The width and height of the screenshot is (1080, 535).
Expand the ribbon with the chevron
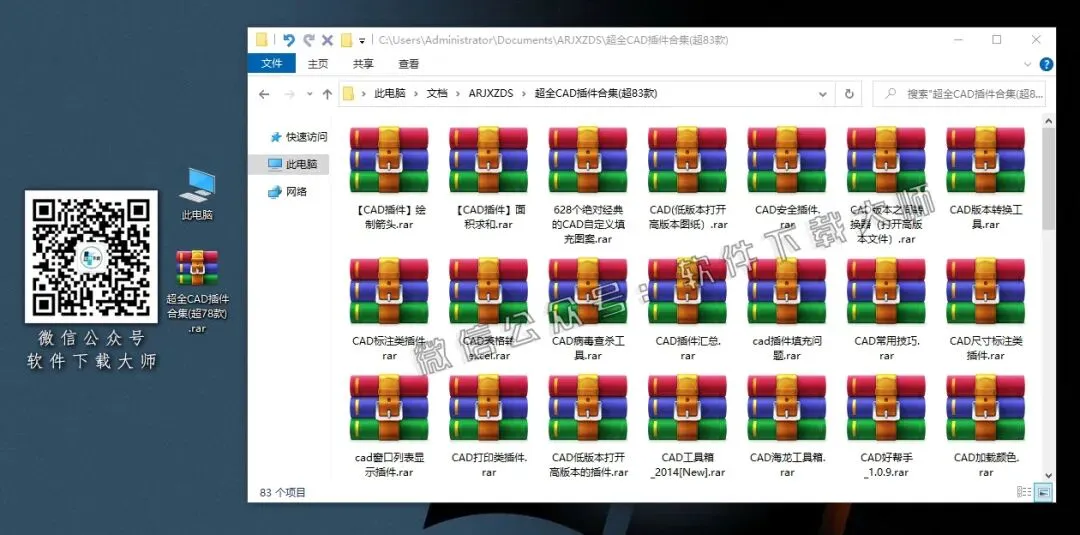(1028, 64)
